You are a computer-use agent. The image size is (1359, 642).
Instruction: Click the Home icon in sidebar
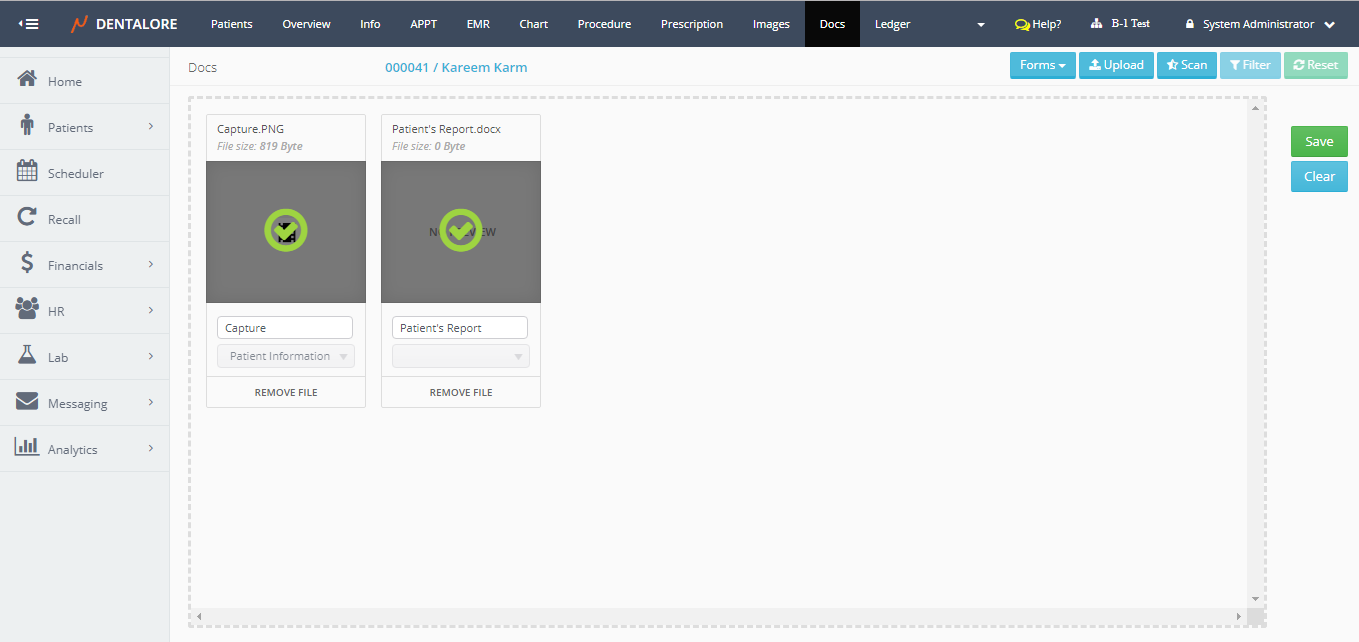click(28, 80)
